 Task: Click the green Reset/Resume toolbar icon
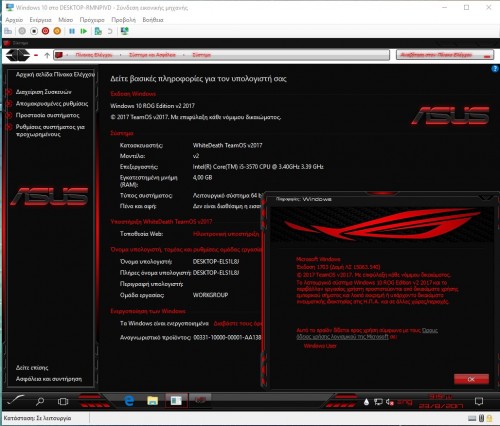click(83, 31)
